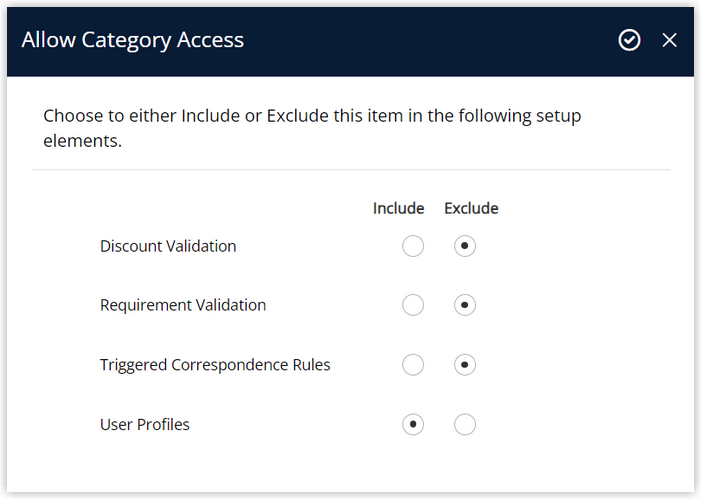Set Triggered Correspondence Rules to Exclude
The width and height of the screenshot is (702, 500).
[x=465, y=365]
